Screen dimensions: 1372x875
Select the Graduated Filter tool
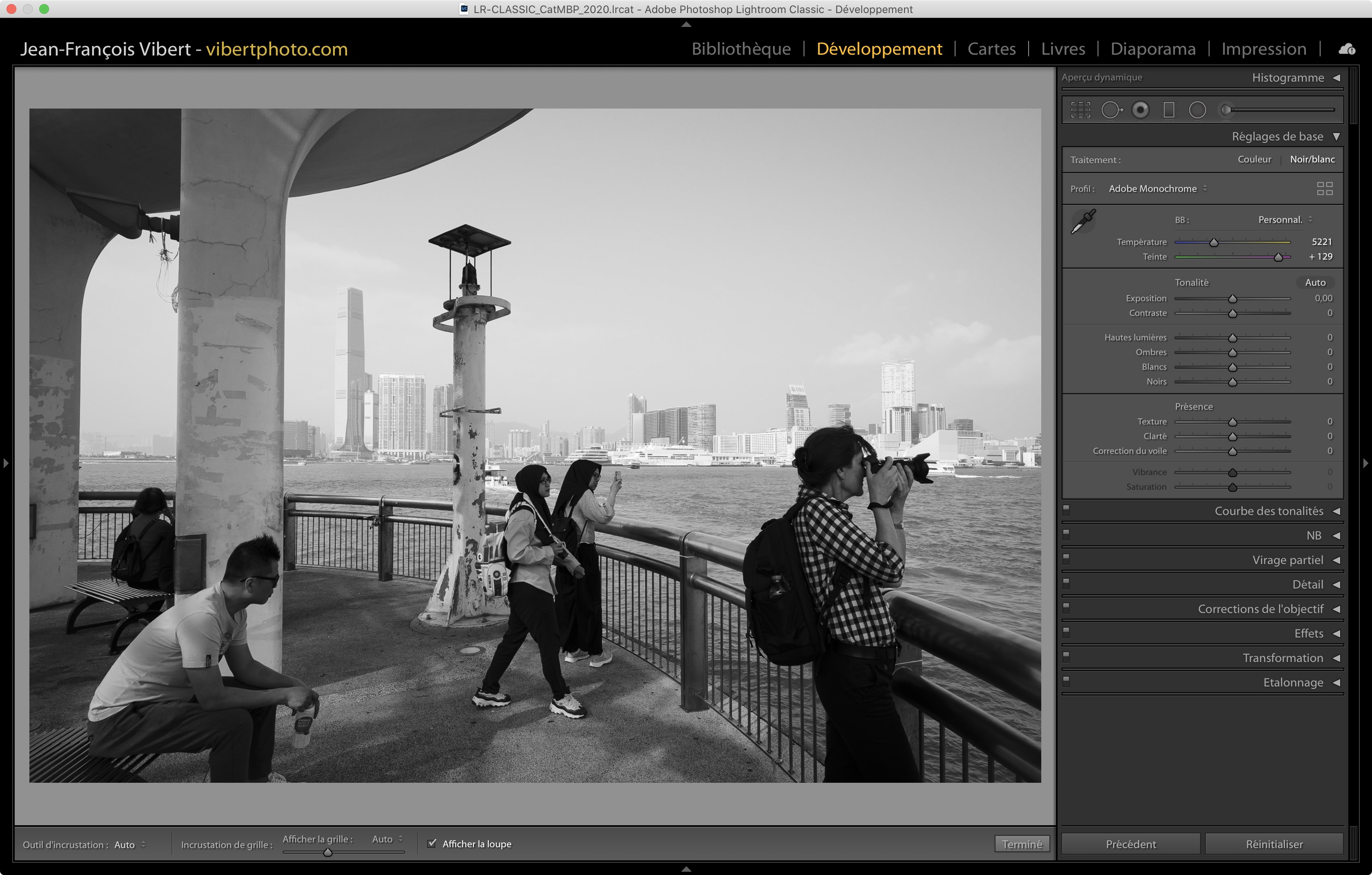pyautogui.click(x=1169, y=110)
